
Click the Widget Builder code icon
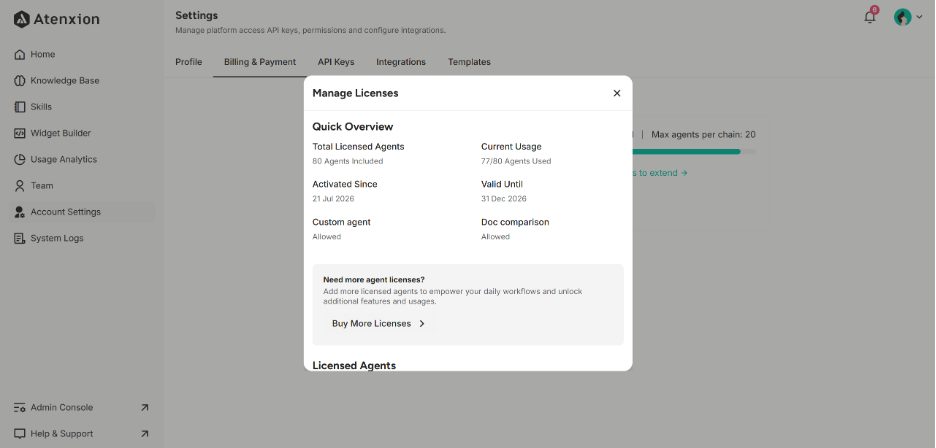point(19,133)
